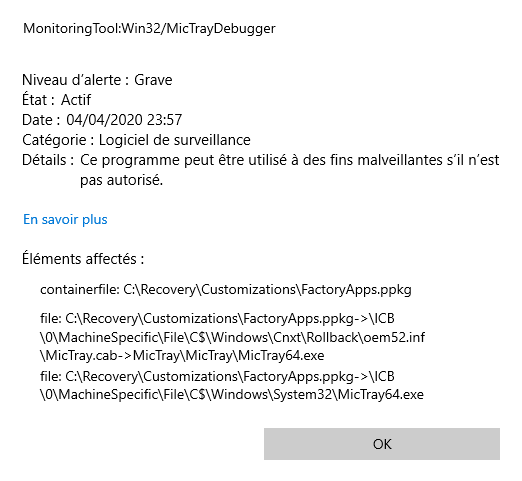Click the word Grave alert level
522x481 pixels.
point(153,80)
